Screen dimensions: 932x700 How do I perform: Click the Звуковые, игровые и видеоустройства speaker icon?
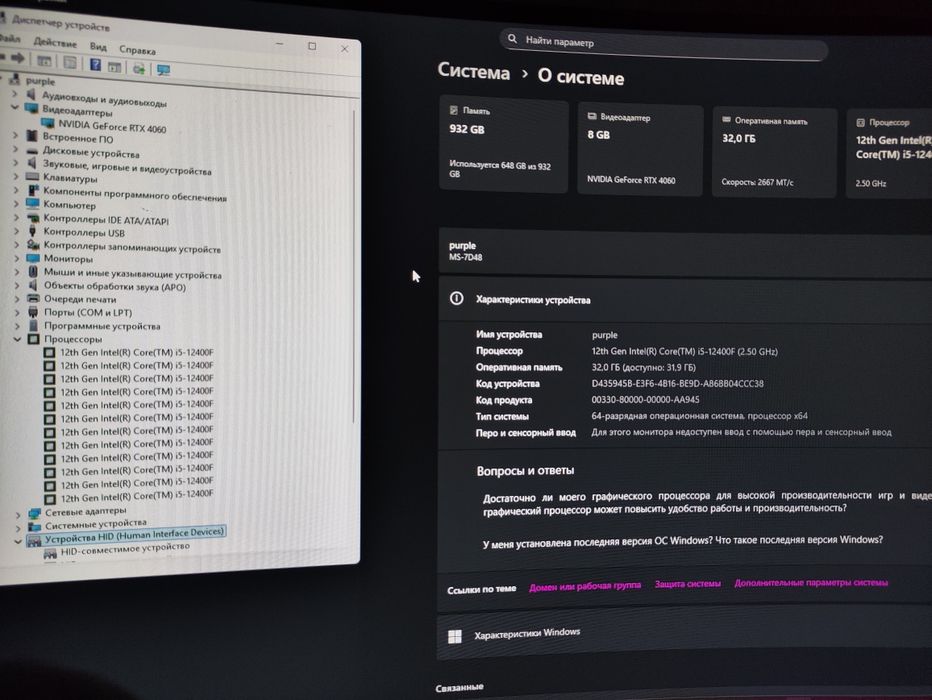pos(32,163)
